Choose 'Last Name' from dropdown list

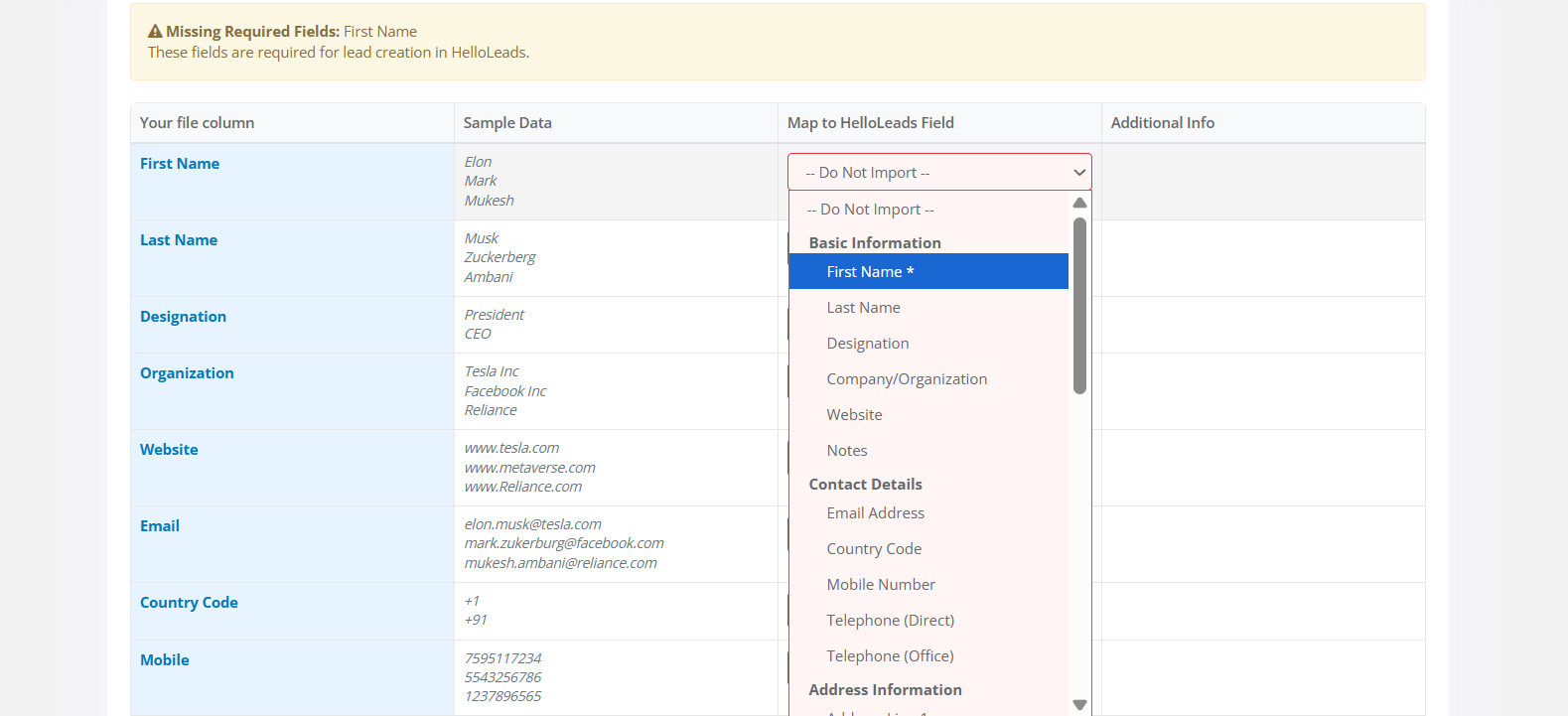click(x=863, y=308)
